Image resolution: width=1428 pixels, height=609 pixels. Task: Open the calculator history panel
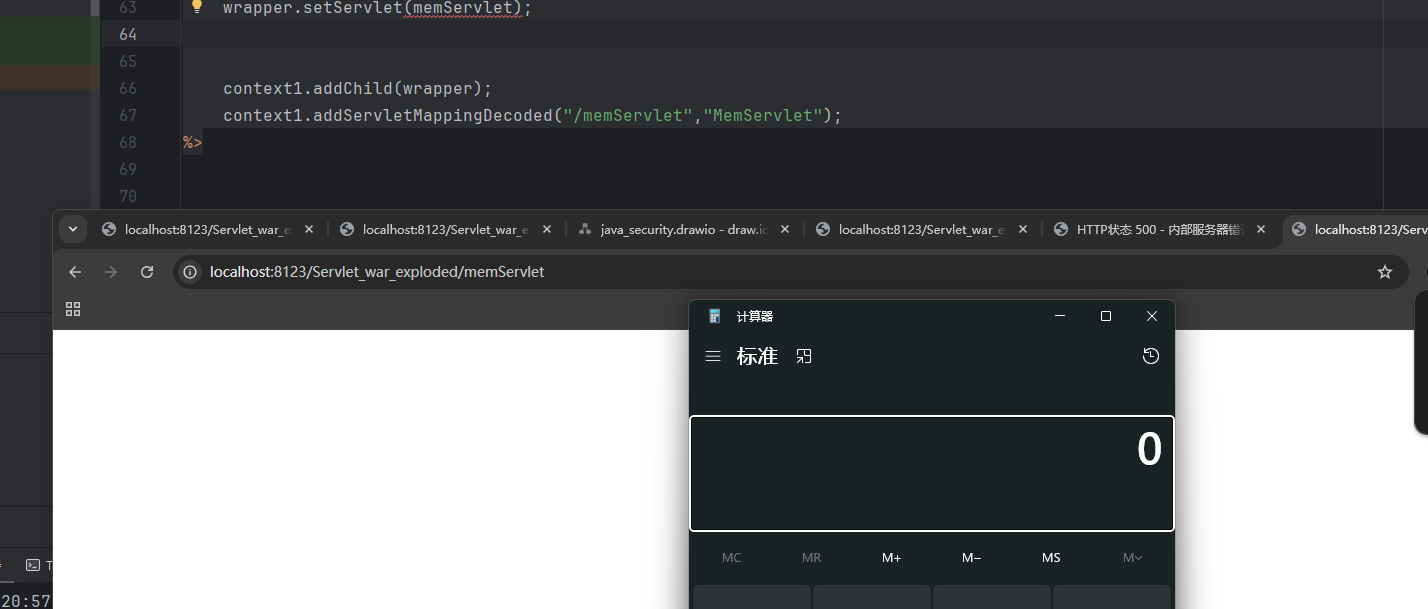(x=1151, y=356)
